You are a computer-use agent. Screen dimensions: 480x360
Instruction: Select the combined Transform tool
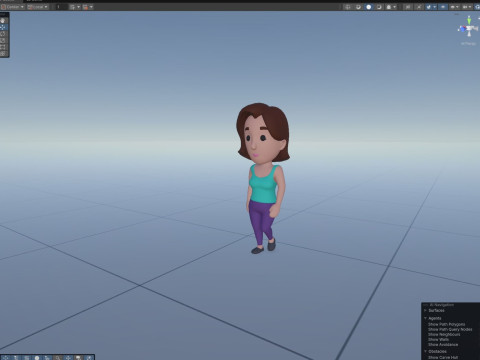3,53
